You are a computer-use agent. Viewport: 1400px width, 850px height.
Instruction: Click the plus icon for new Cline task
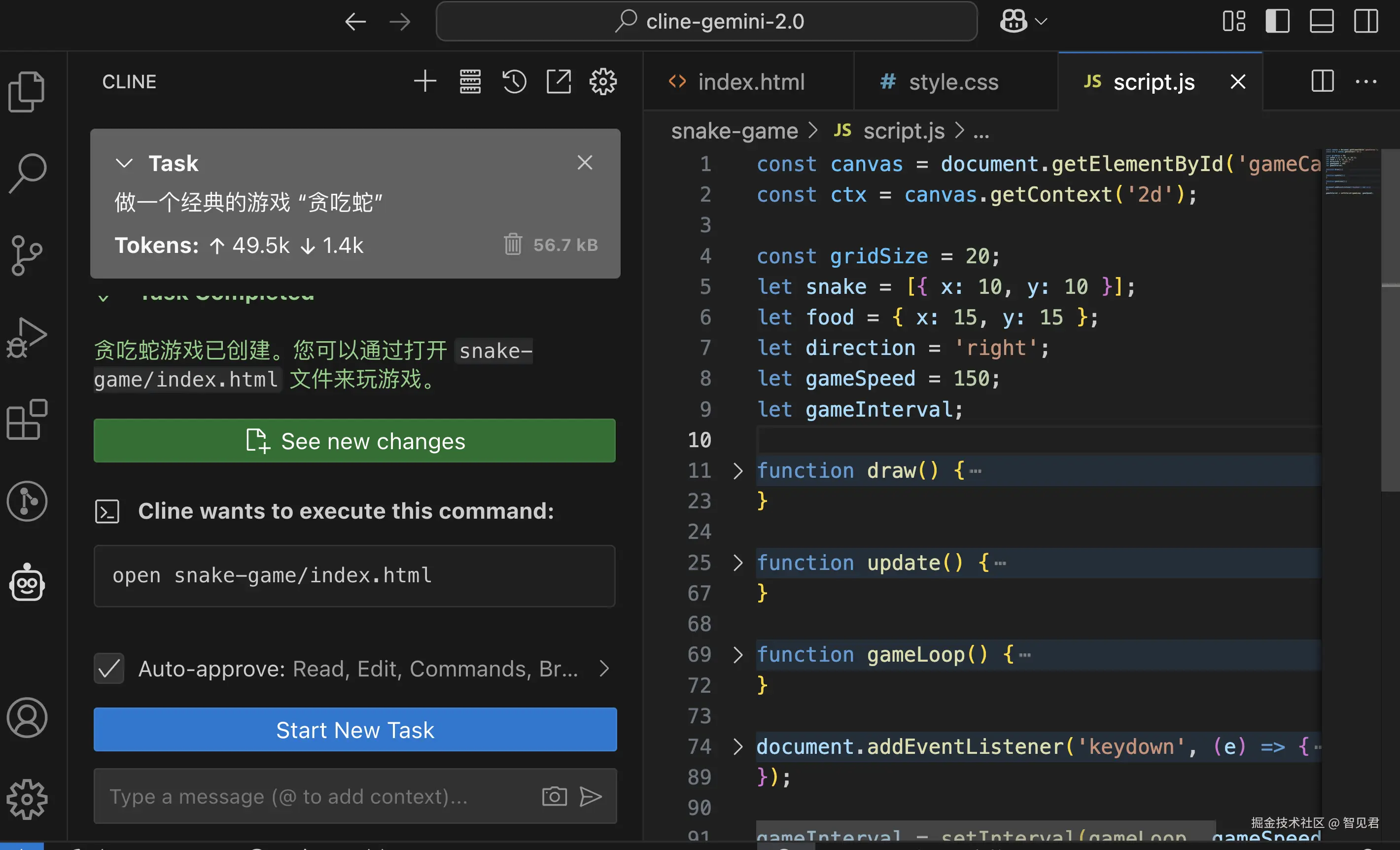pos(424,82)
